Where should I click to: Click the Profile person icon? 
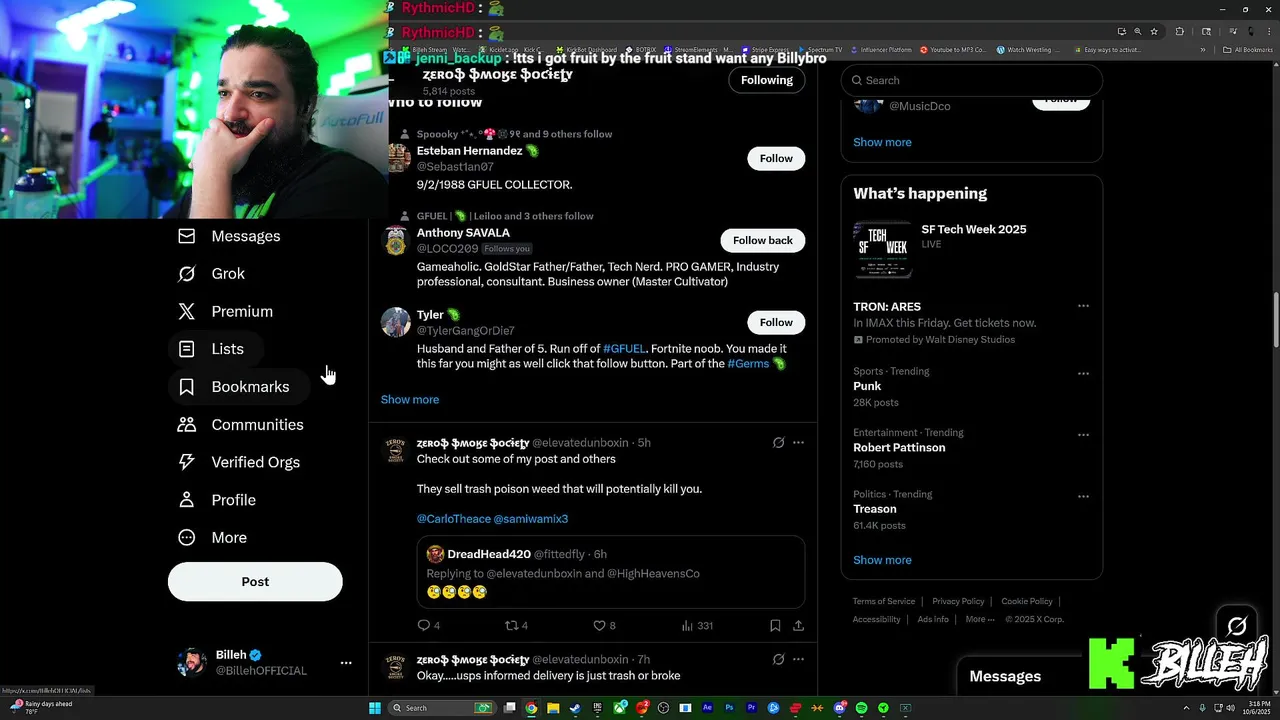pyautogui.click(x=186, y=500)
